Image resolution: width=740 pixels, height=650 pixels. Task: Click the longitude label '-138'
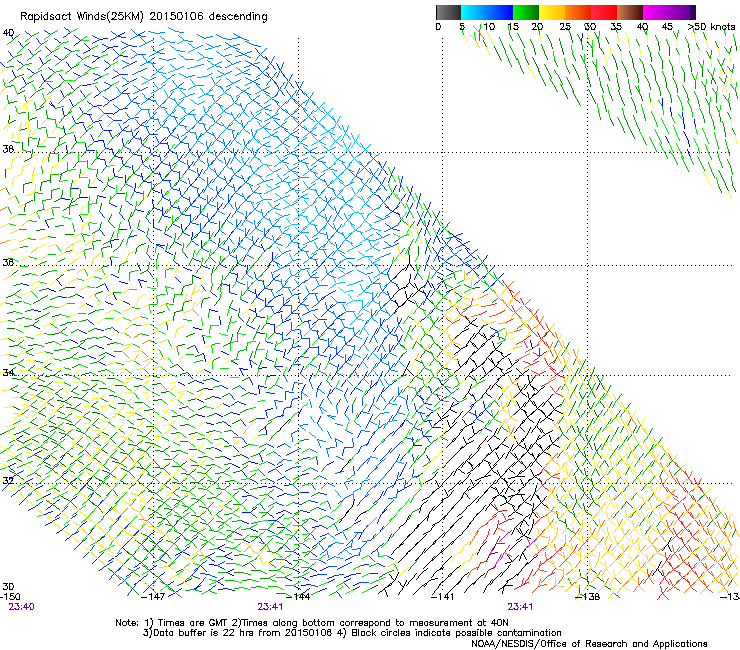pyautogui.click(x=588, y=596)
